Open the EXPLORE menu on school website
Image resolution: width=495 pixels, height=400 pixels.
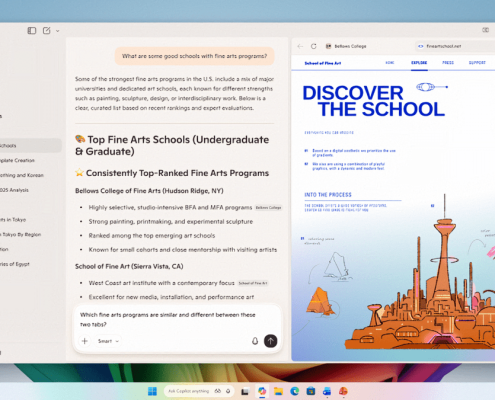pyautogui.click(x=419, y=63)
